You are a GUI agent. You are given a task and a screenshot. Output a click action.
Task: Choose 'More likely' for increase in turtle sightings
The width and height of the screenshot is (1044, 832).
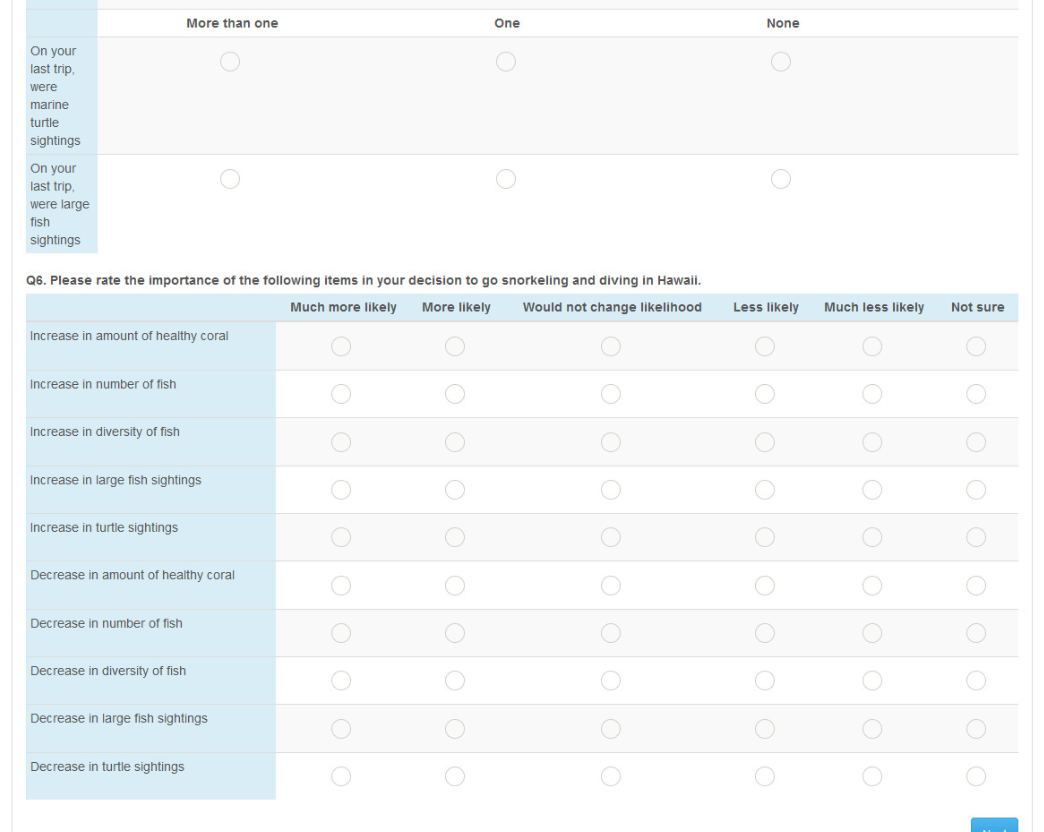(455, 537)
